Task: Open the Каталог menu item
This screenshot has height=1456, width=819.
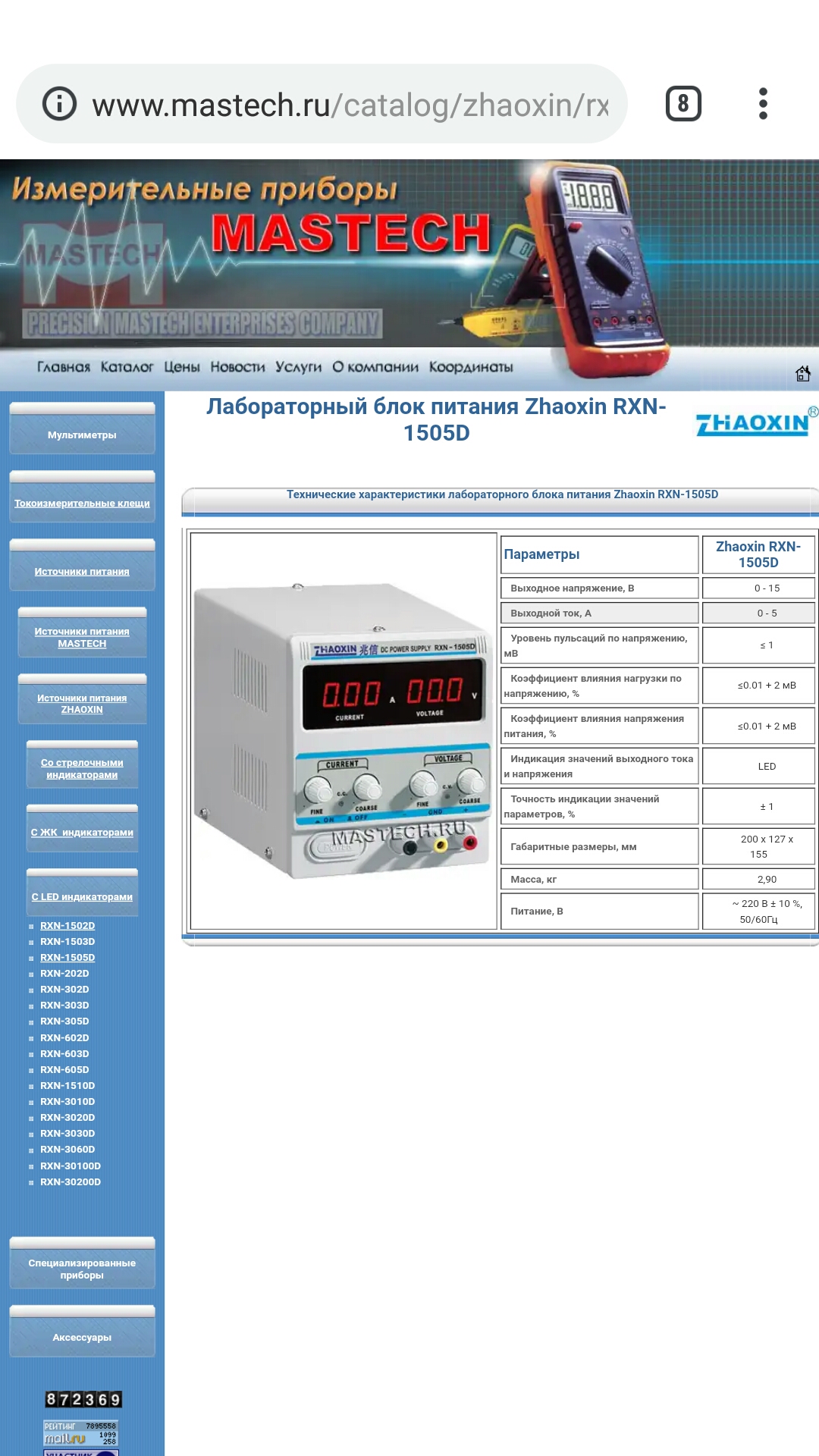Action: 127,367
